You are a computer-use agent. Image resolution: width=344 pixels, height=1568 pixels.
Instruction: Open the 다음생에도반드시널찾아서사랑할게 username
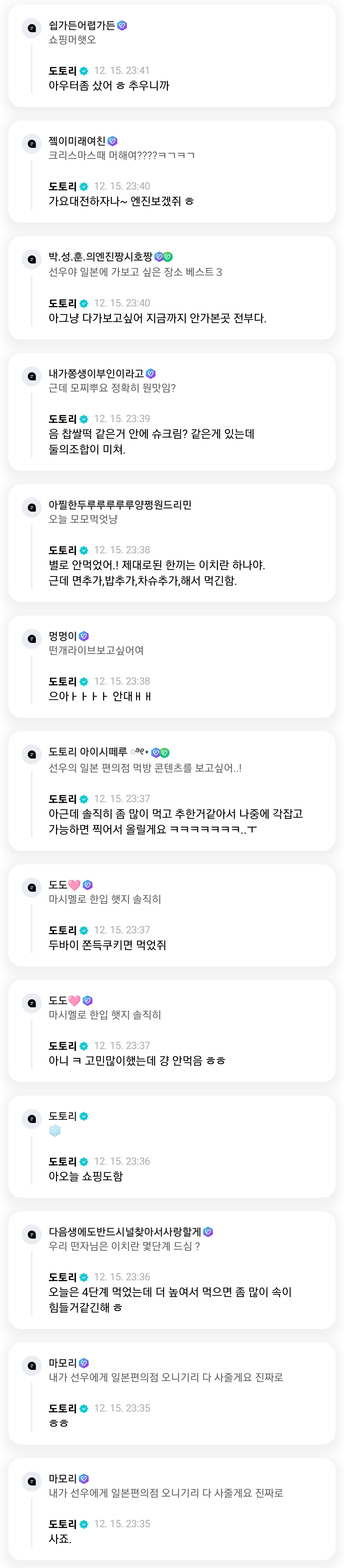point(125,1231)
